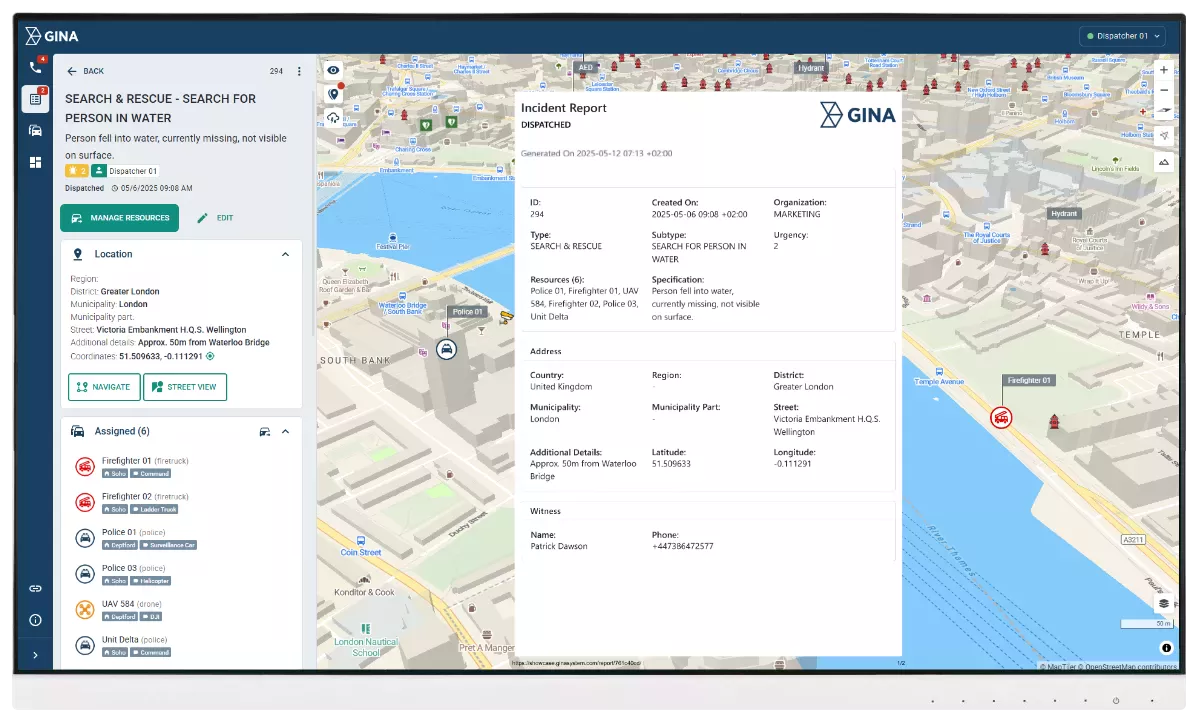Click the report URL at the page bottom
The image size is (1200, 718).
[x=576, y=662]
